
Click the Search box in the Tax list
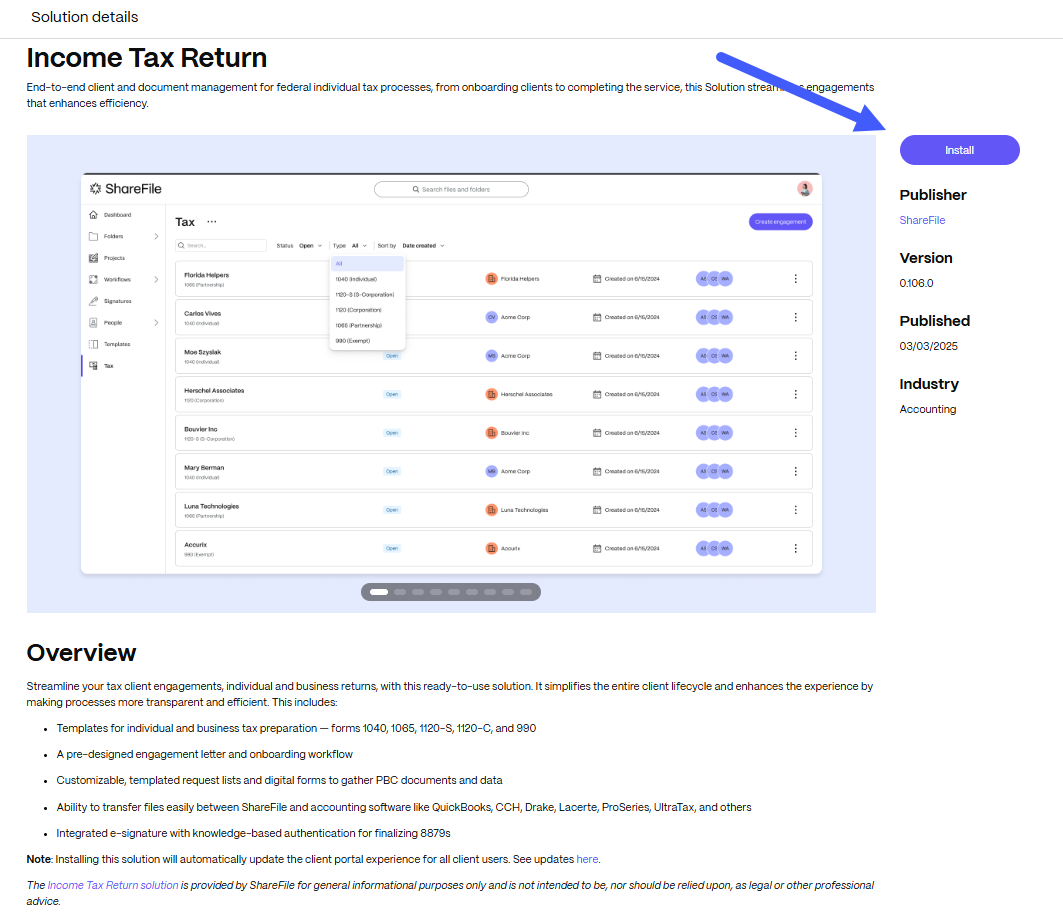point(221,246)
